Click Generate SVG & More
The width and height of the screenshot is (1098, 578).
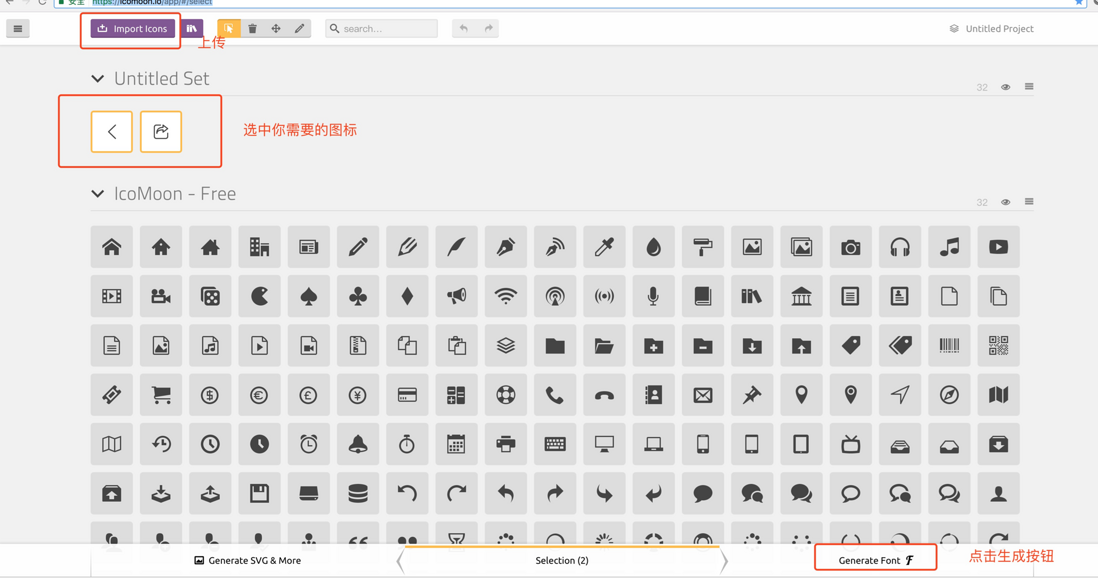[248, 560]
